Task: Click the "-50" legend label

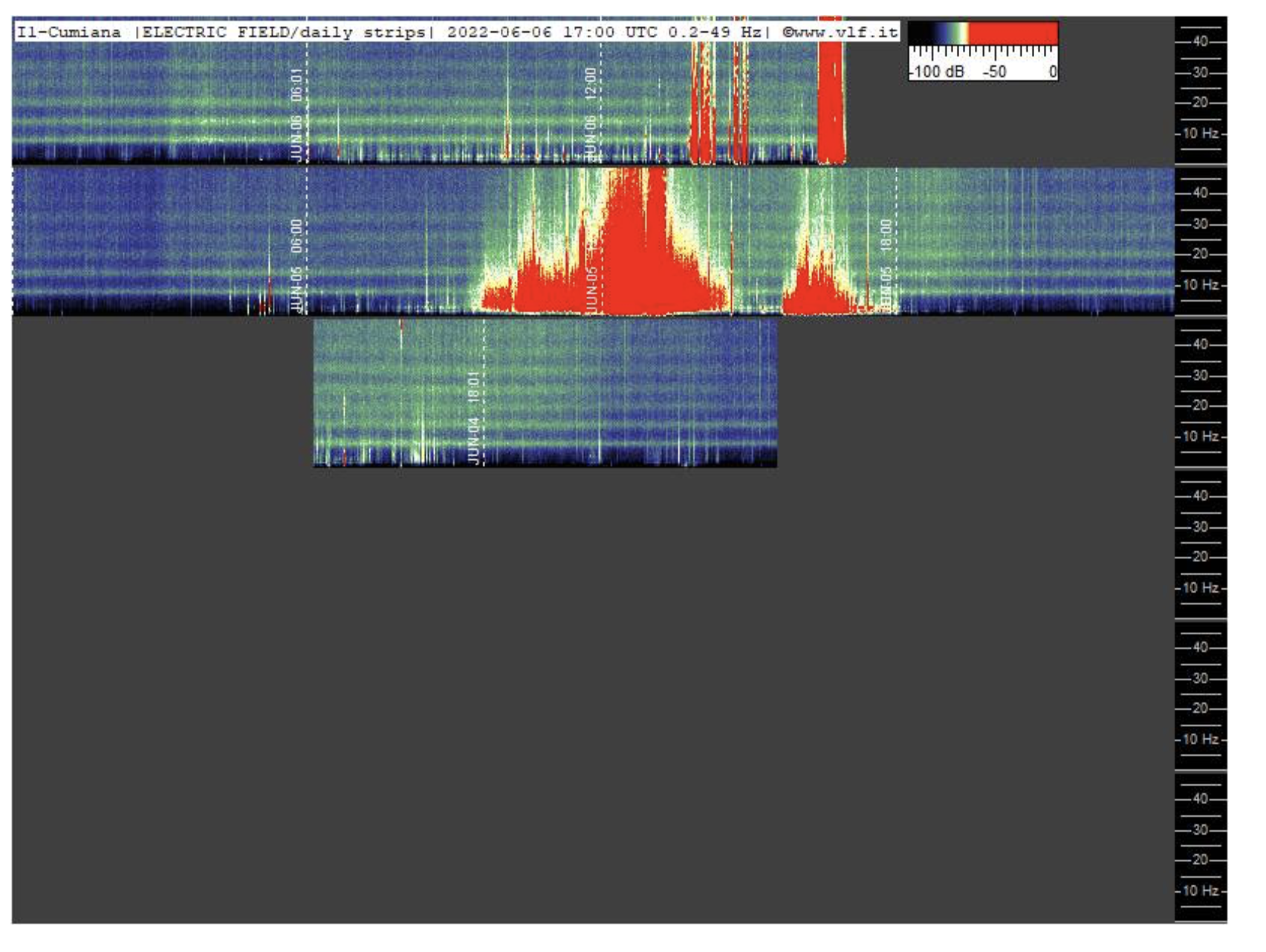Action: pos(994,72)
